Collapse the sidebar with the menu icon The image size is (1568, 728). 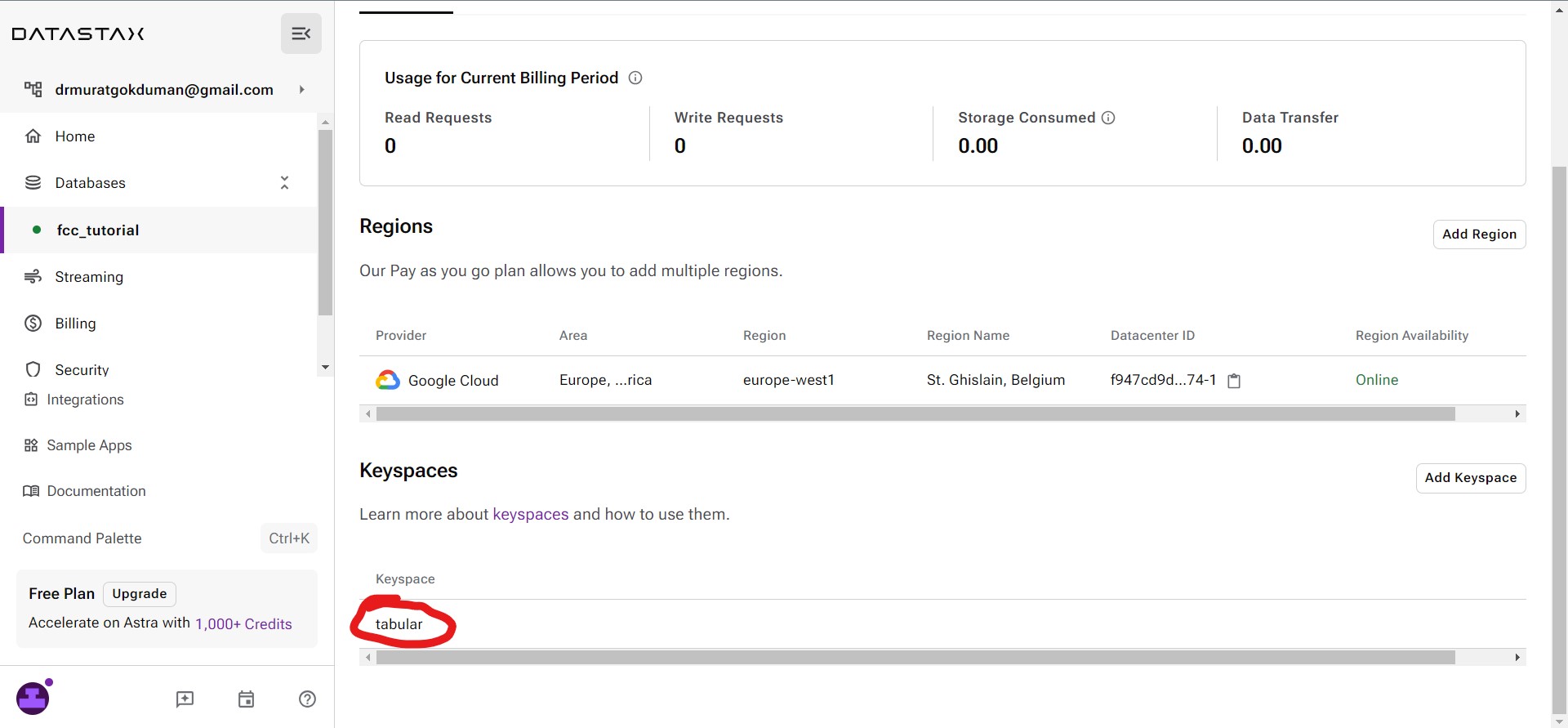click(301, 33)
